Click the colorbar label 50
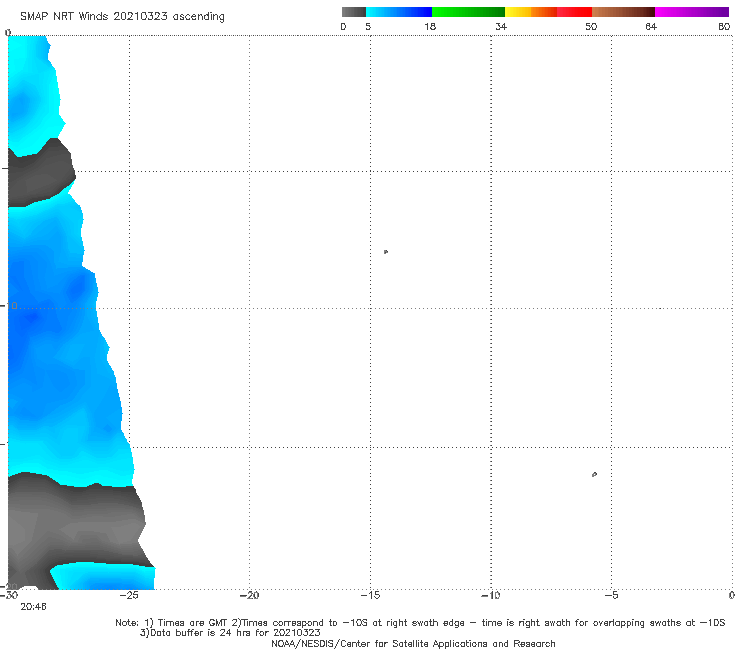 tap(591, 27)
